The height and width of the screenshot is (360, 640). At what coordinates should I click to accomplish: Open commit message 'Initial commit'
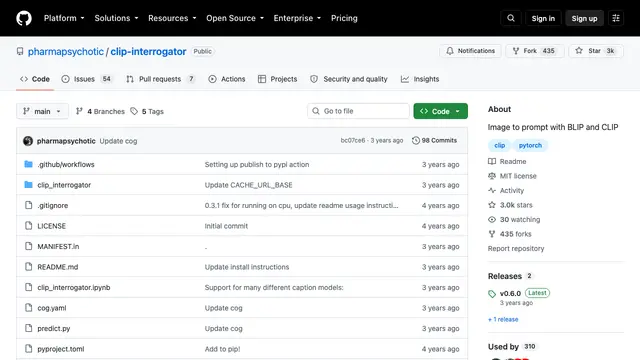tap(226, 226)
